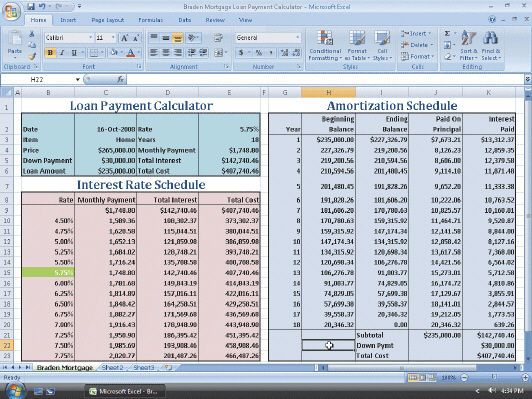Click the Orientation text angle icon
The height and width of the screenshot is (399, 532).
(x=192, y=38)
